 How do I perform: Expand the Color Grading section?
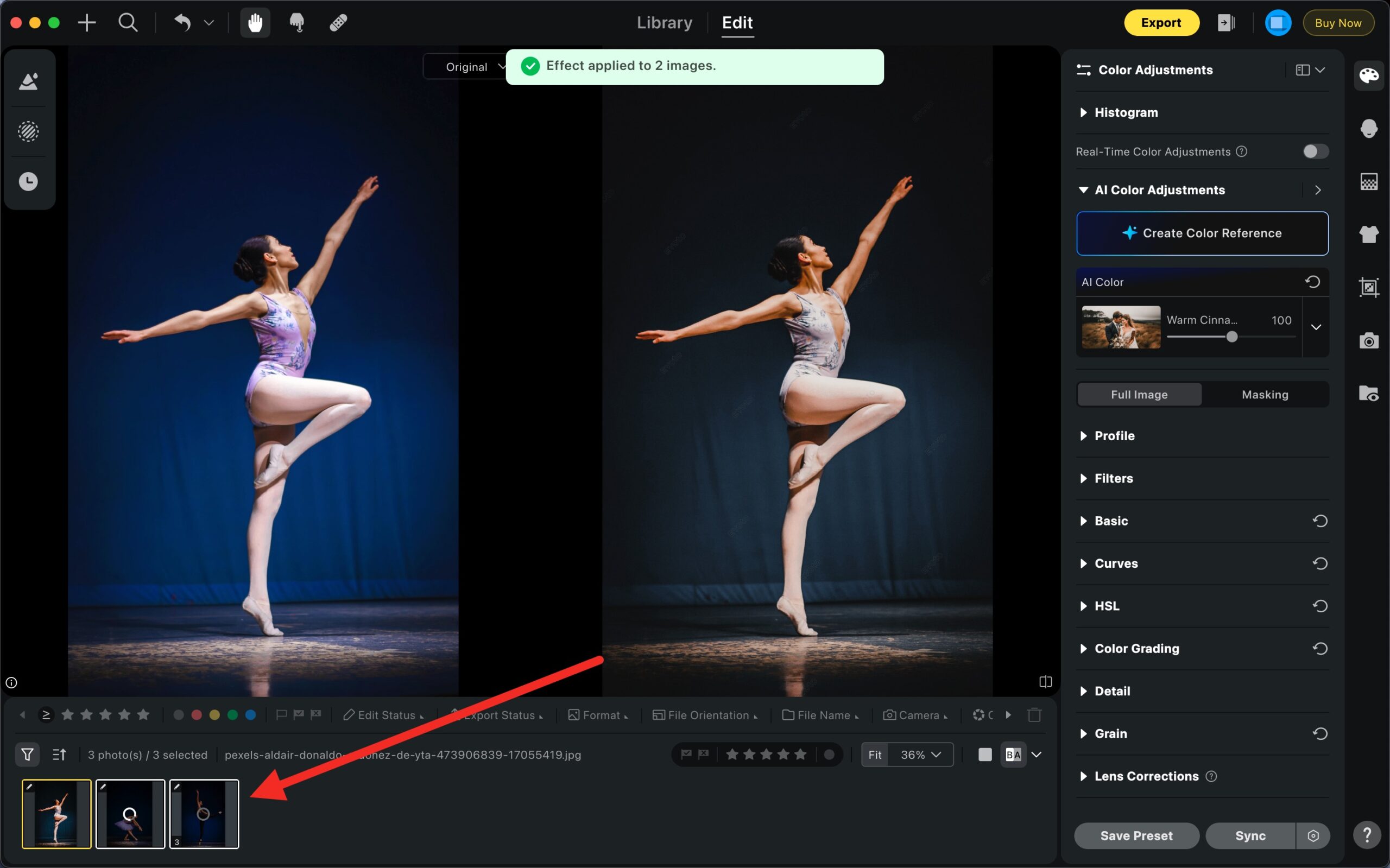[x=1136, y=649]
